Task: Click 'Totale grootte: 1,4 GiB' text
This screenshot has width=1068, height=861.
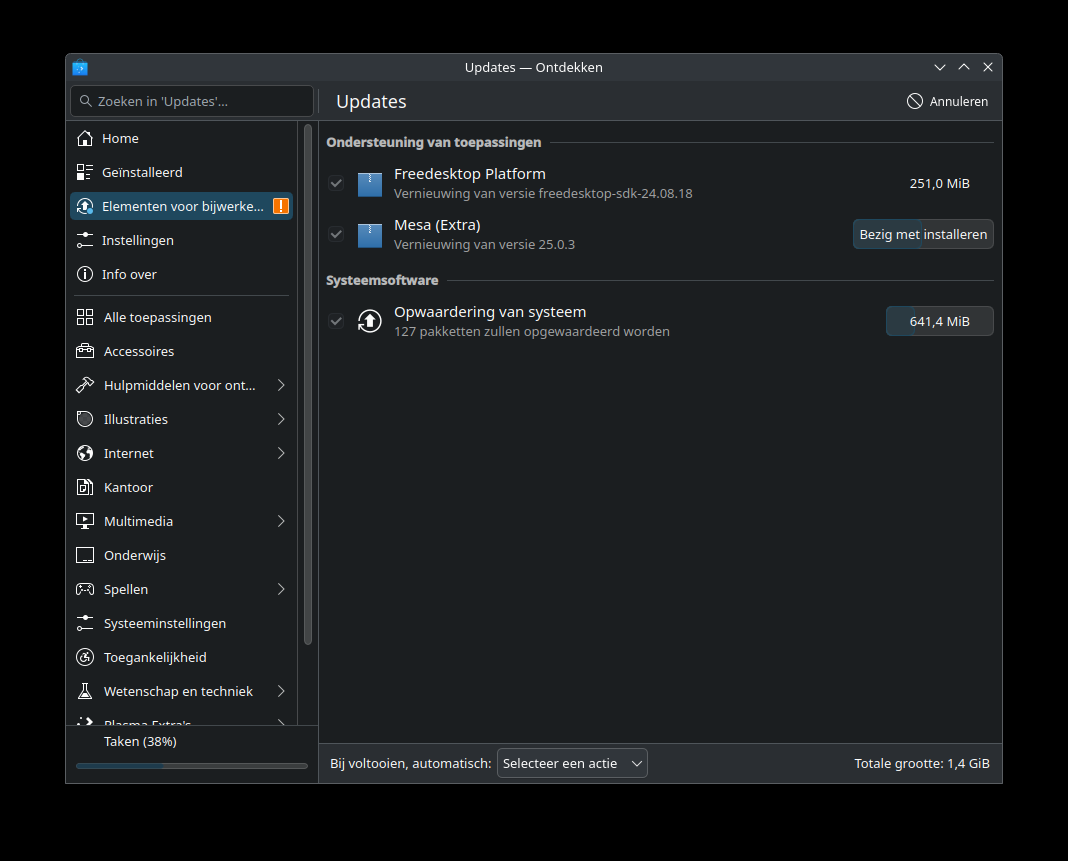Action: coord(922,764)
